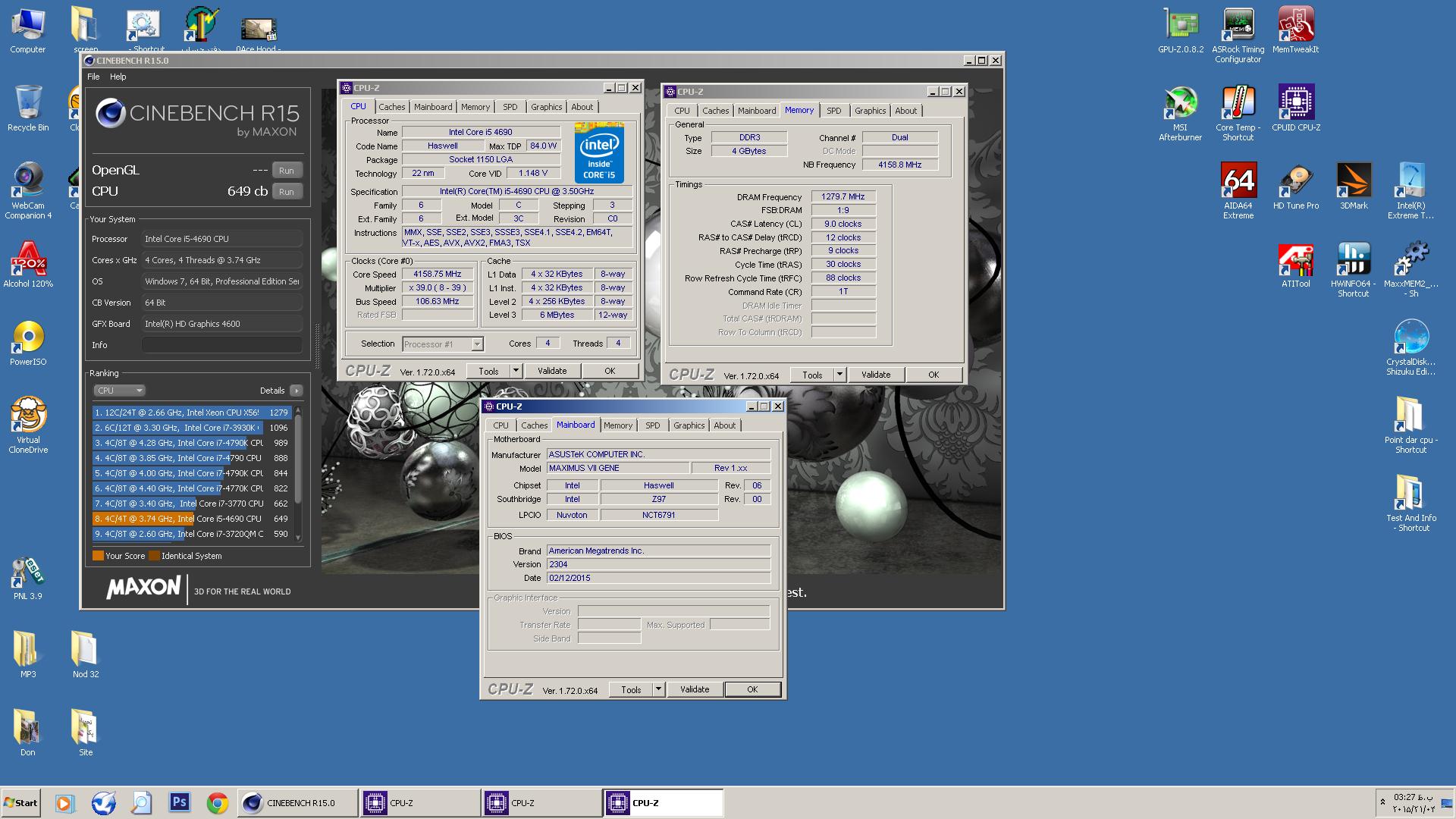Click OK in CPU-Z CPU window

click(x=610, y=371)
